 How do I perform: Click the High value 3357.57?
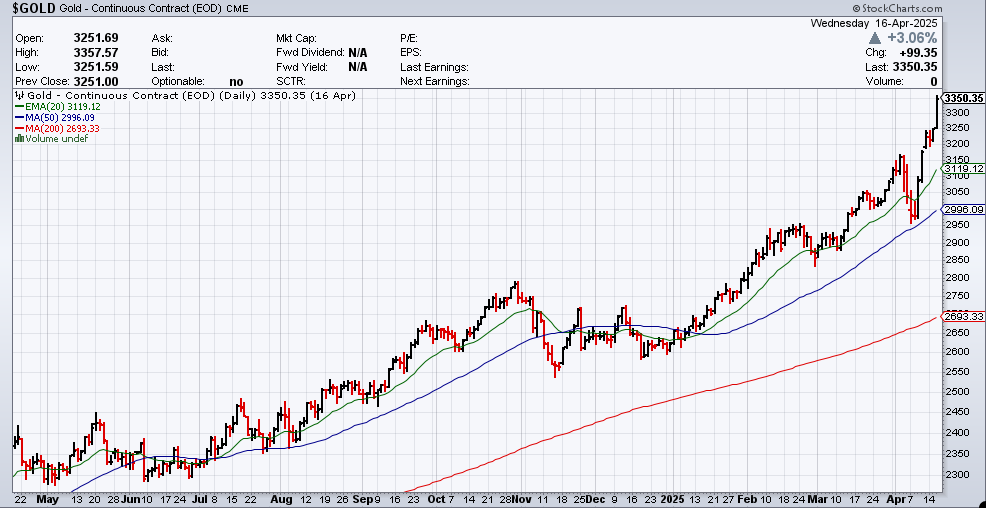pyautogui.click(x=96, y=51)
